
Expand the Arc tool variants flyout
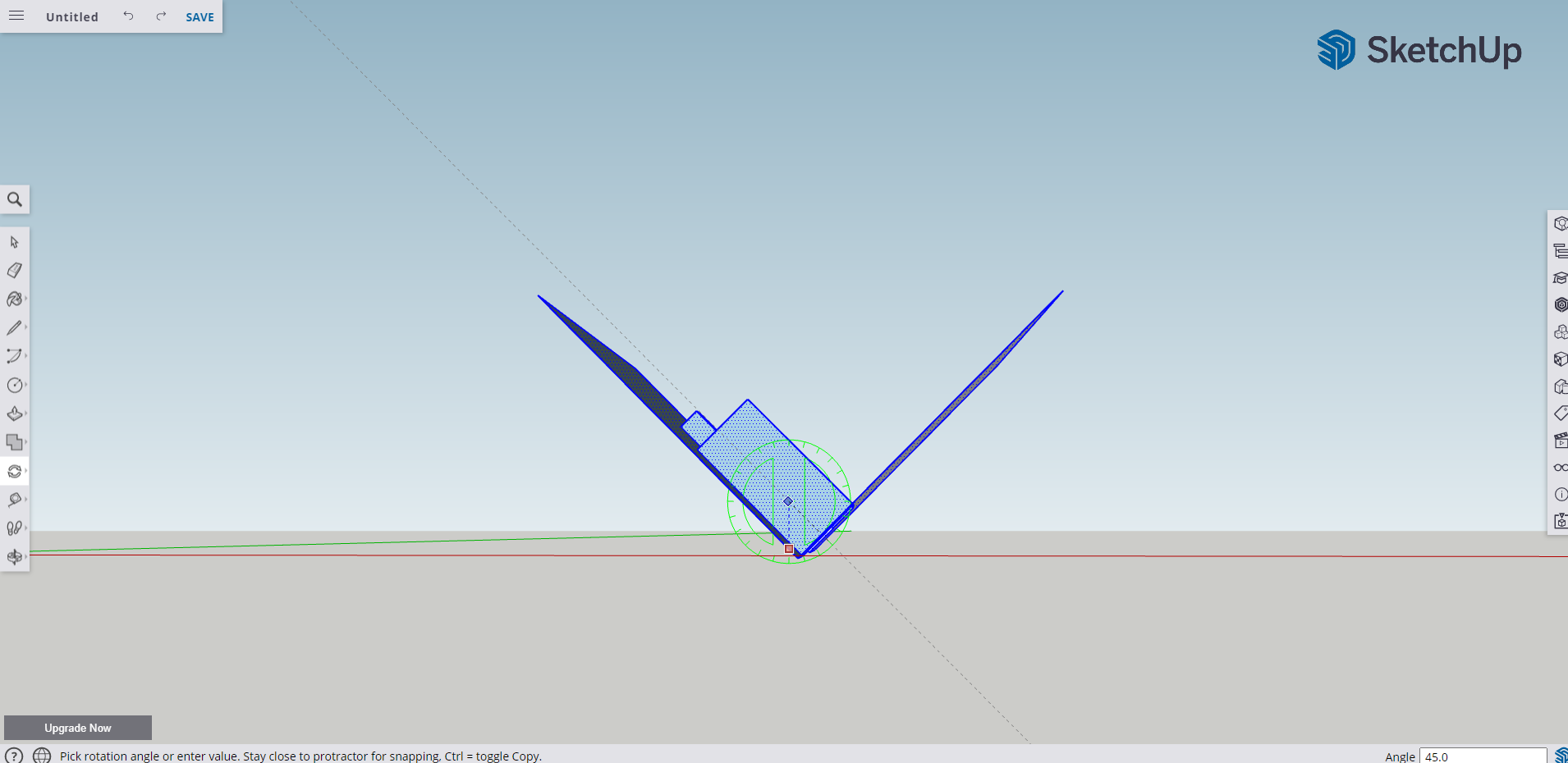point(27,356)
